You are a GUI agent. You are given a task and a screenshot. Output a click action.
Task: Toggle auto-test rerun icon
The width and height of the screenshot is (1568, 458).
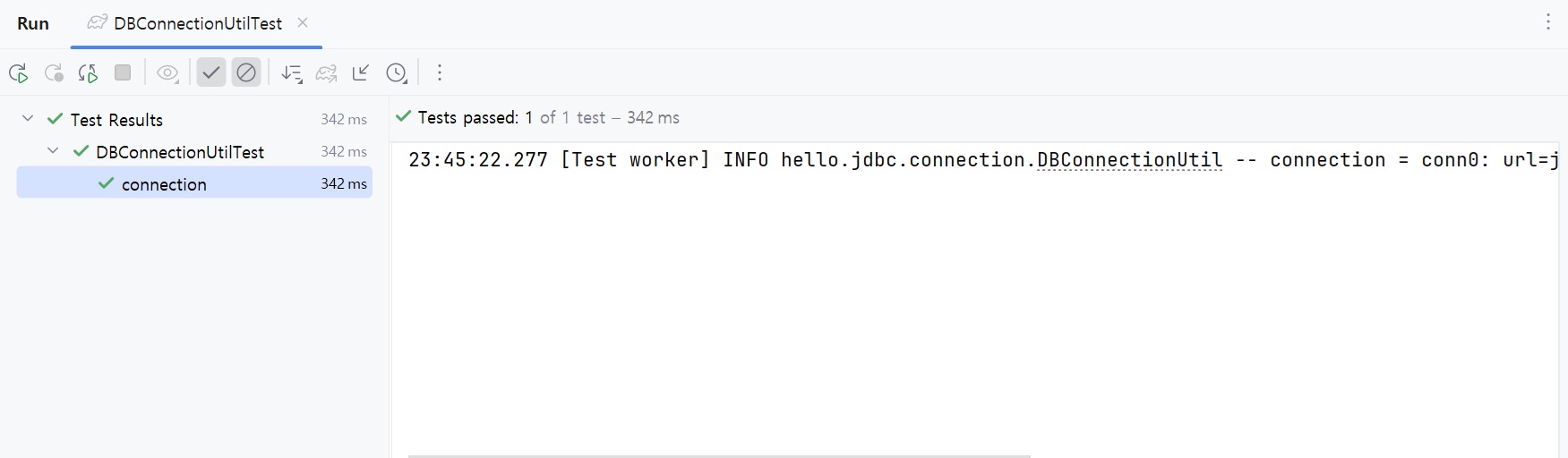pyautogui.click(x=88, y=73)
